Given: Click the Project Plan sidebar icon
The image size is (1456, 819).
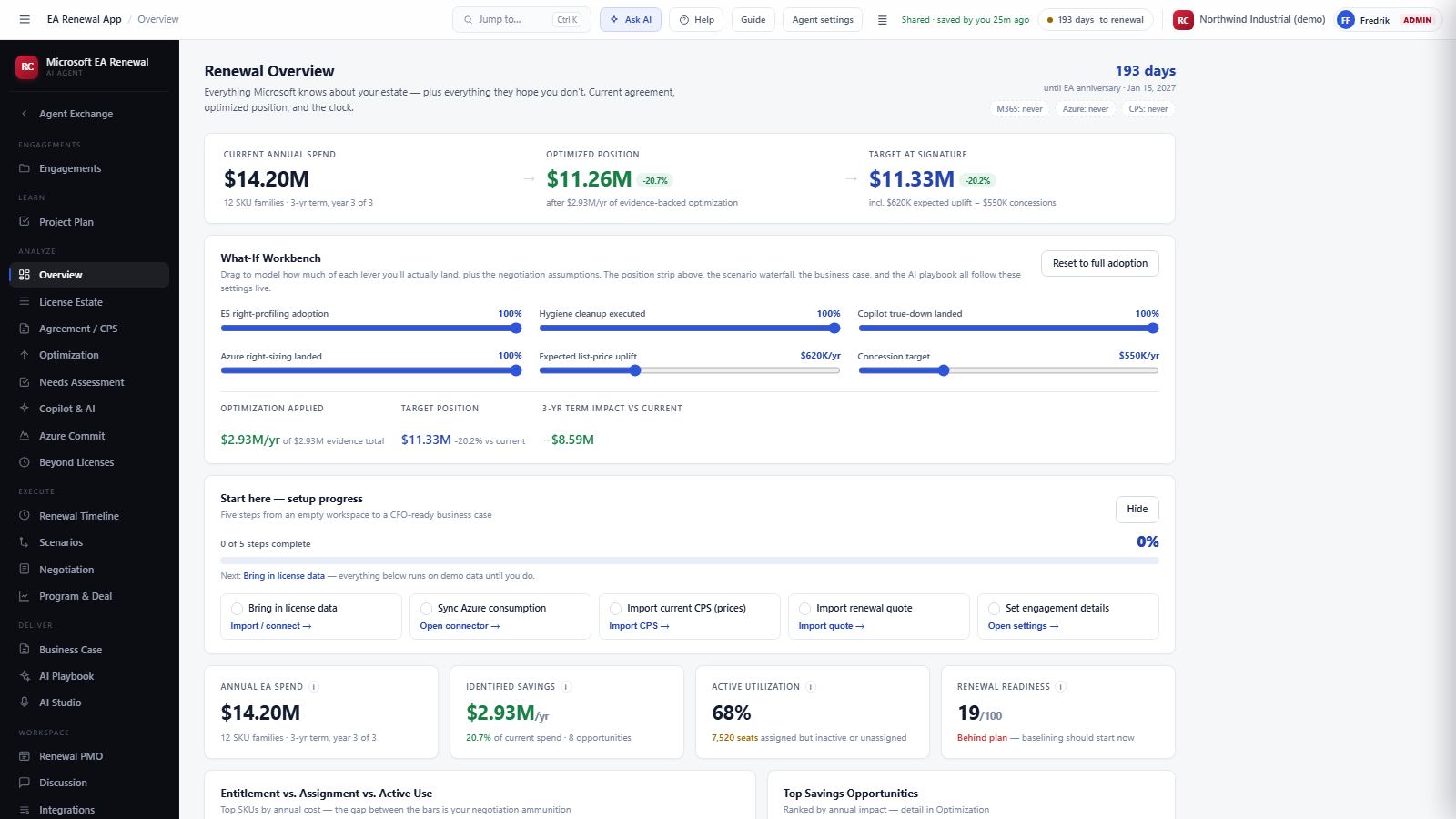Looking at the screenshot, I should (25, 222).
